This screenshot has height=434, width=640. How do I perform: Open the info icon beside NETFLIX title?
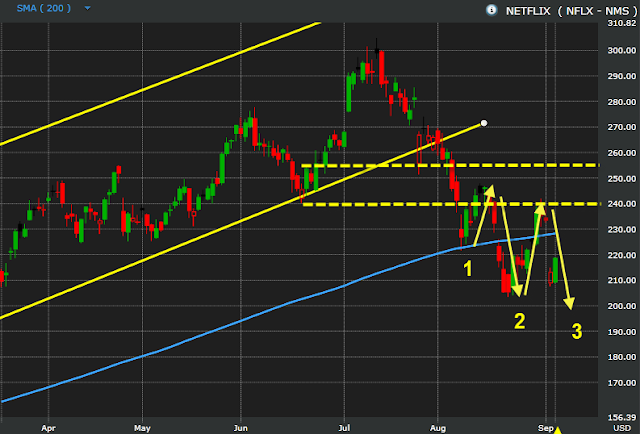(x=491, y=10)
